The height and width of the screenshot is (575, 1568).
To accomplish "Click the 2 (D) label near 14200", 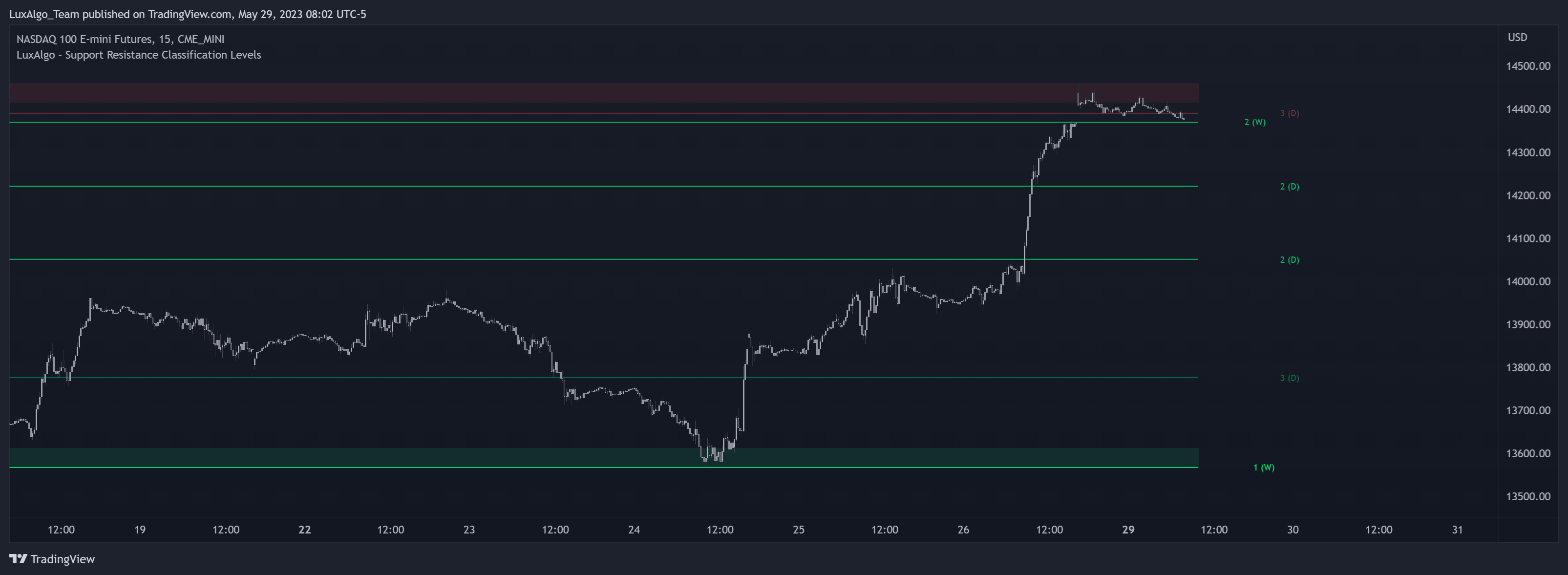I will (x=1289, y=187).
